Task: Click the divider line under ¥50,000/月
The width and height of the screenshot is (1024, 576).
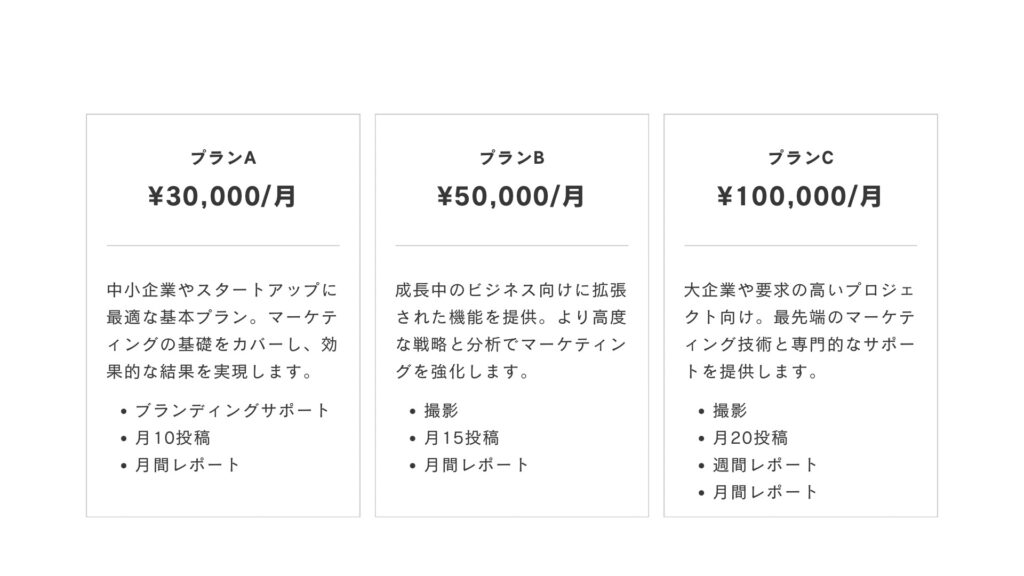Action: tap(511, 245)
